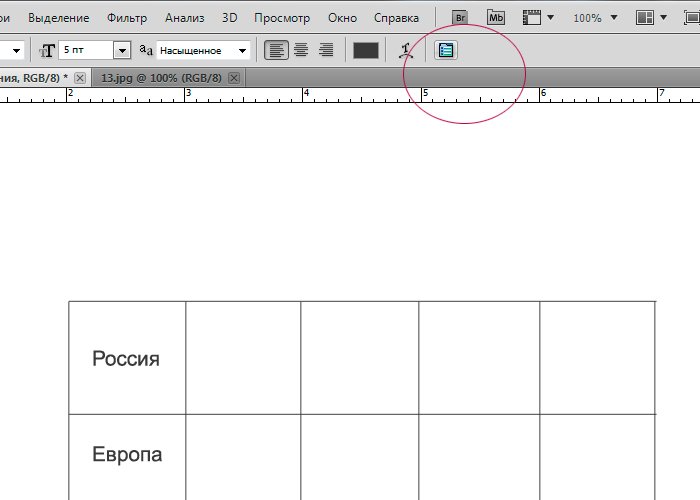Launch Adobe Bridge with Br icon
Image resolution: width=700 pixels, height=500 pixels.
(x=460, y=18)
